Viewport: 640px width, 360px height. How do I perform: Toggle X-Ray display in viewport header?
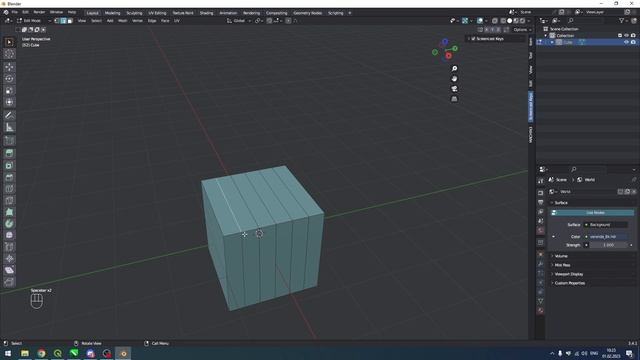[495, 21]
